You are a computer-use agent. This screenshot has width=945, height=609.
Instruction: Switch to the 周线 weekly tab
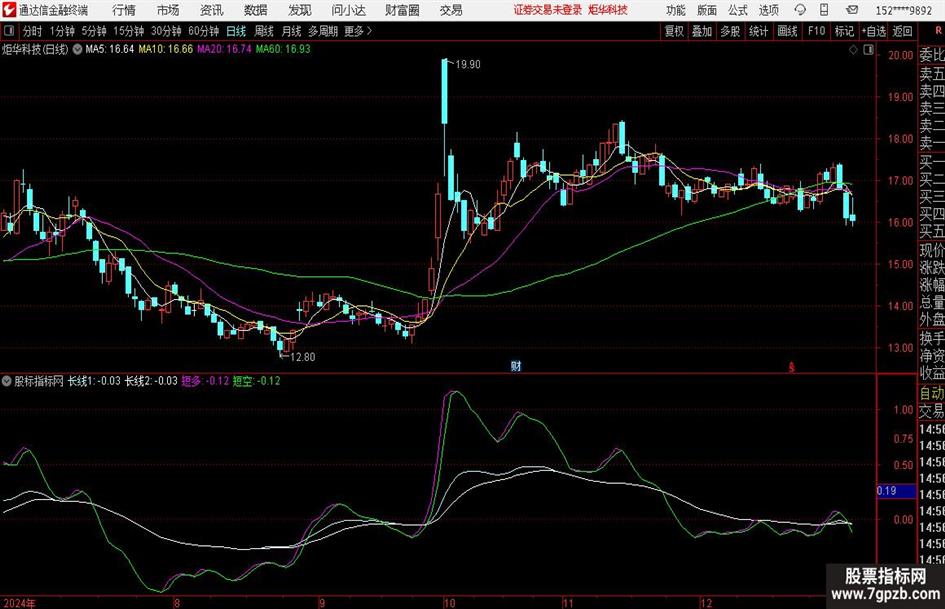(x=264, y=31)
